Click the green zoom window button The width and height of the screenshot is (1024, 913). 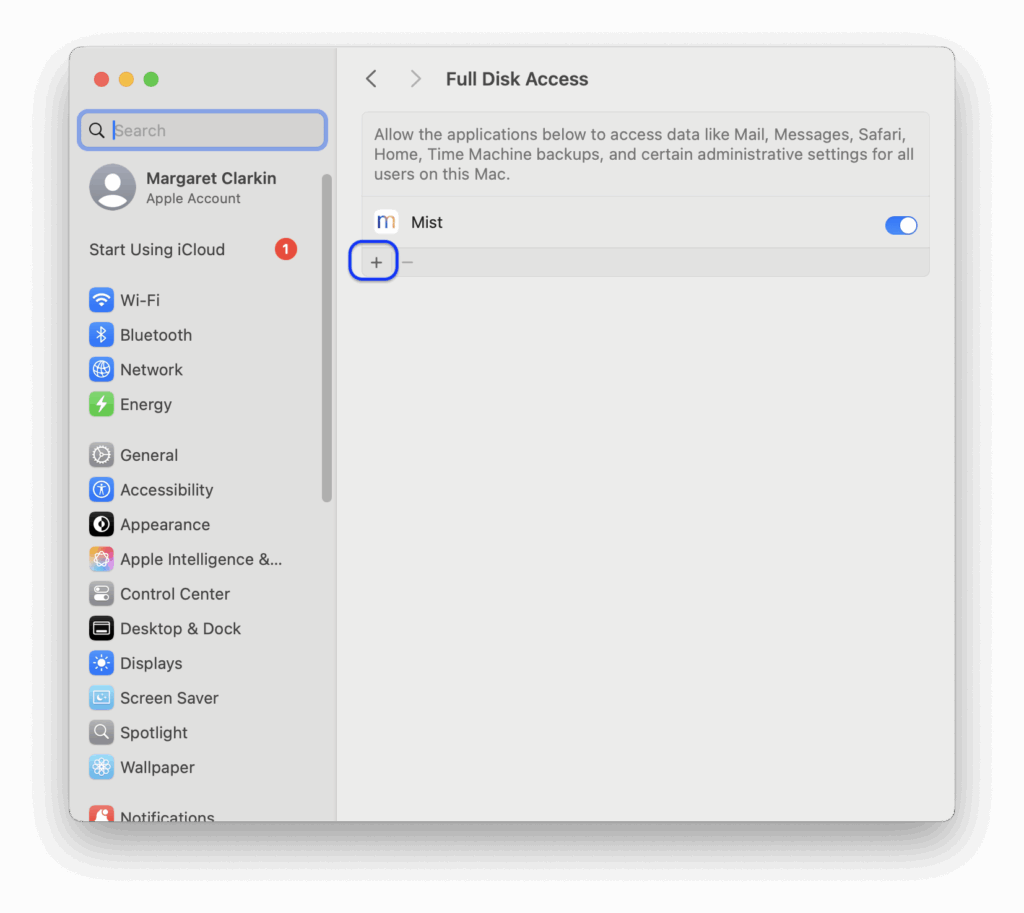coord(151,79)
